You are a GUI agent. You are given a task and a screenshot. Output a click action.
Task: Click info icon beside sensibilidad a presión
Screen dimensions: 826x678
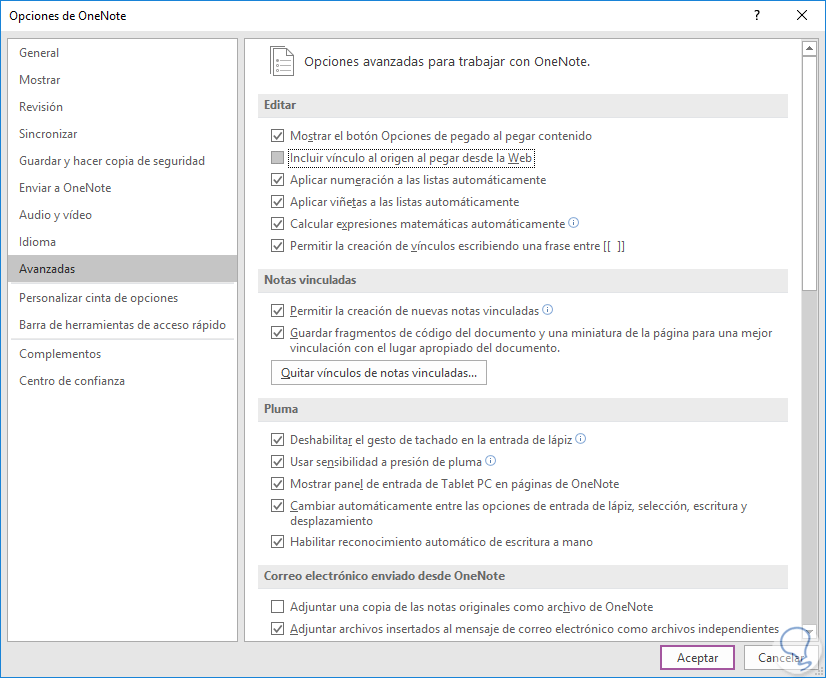pyautogui.click(x=490, y=461)
